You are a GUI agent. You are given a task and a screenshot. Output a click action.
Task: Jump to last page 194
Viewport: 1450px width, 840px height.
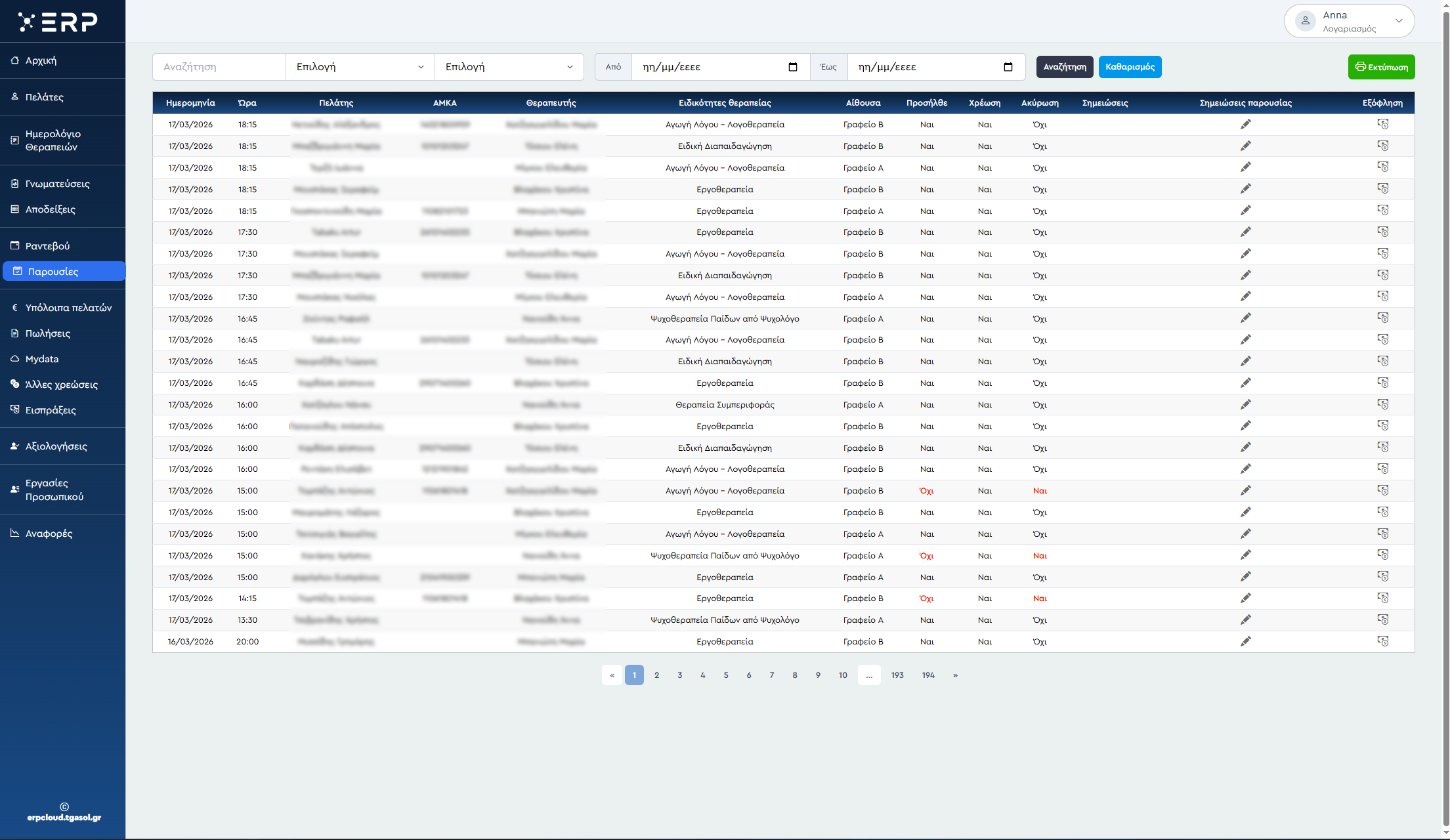tap(928, 675)
